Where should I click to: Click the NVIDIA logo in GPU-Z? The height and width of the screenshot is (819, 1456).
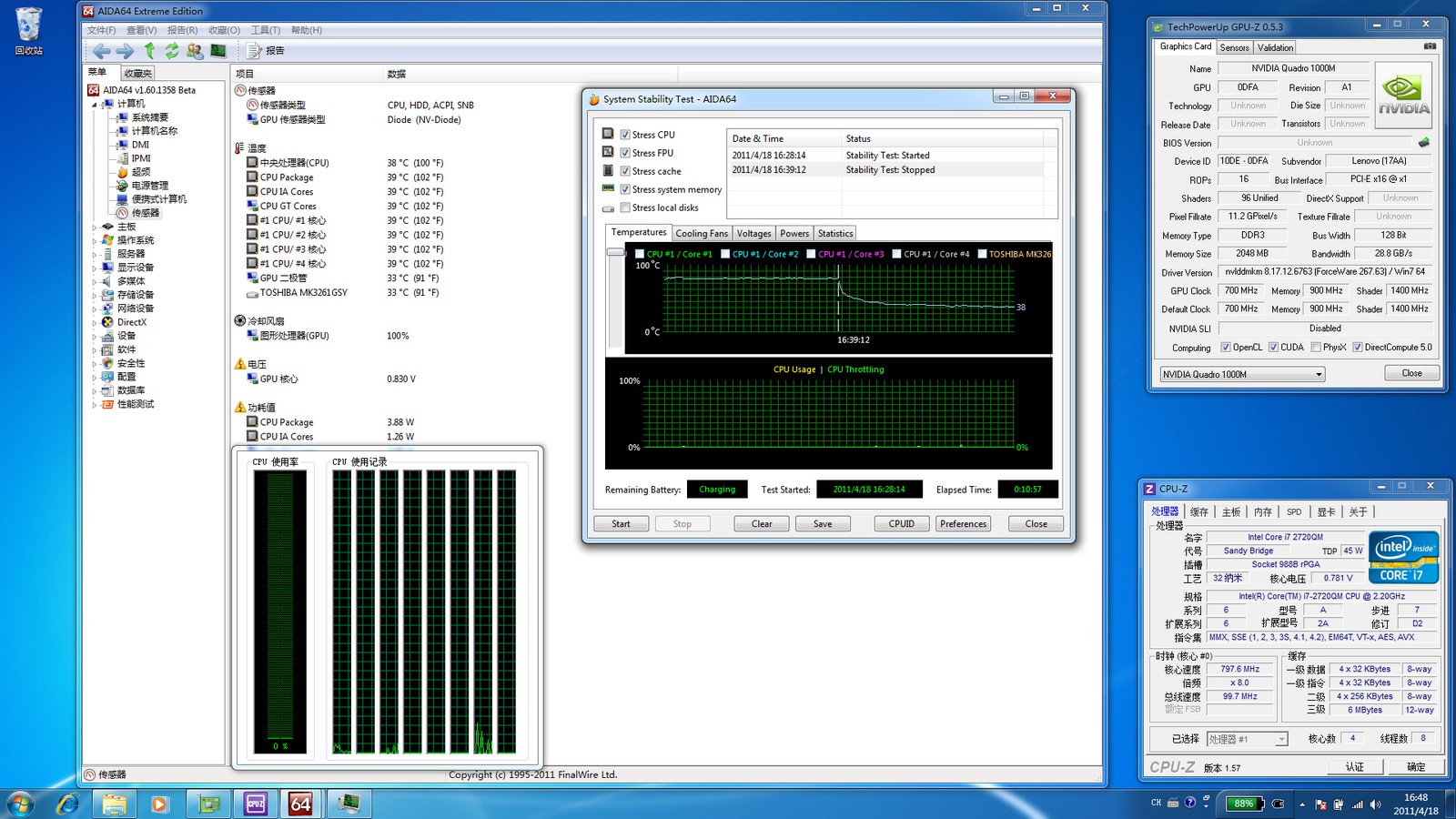[1403, 96]
